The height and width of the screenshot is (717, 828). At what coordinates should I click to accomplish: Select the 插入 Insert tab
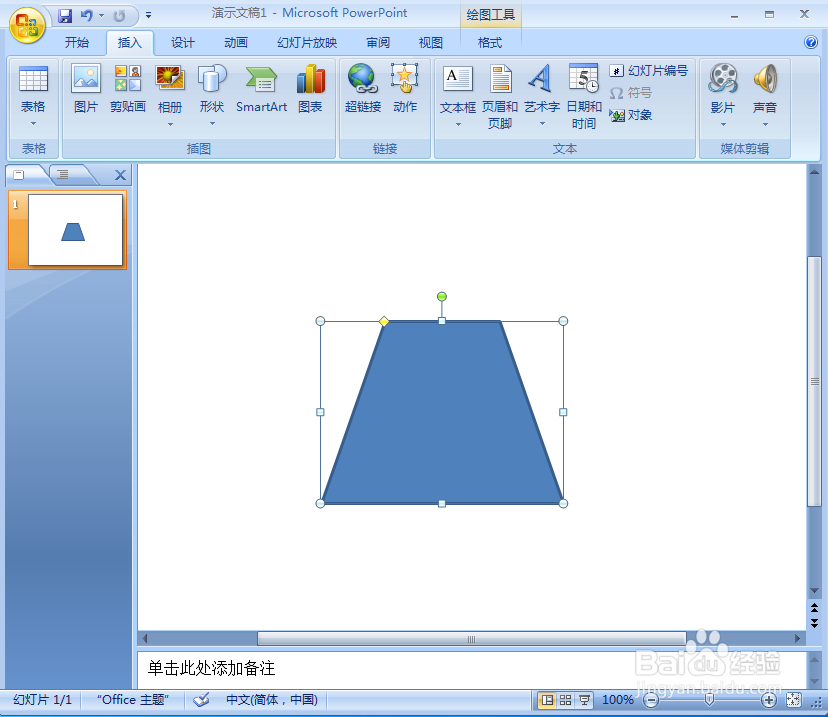coord(129,43)
